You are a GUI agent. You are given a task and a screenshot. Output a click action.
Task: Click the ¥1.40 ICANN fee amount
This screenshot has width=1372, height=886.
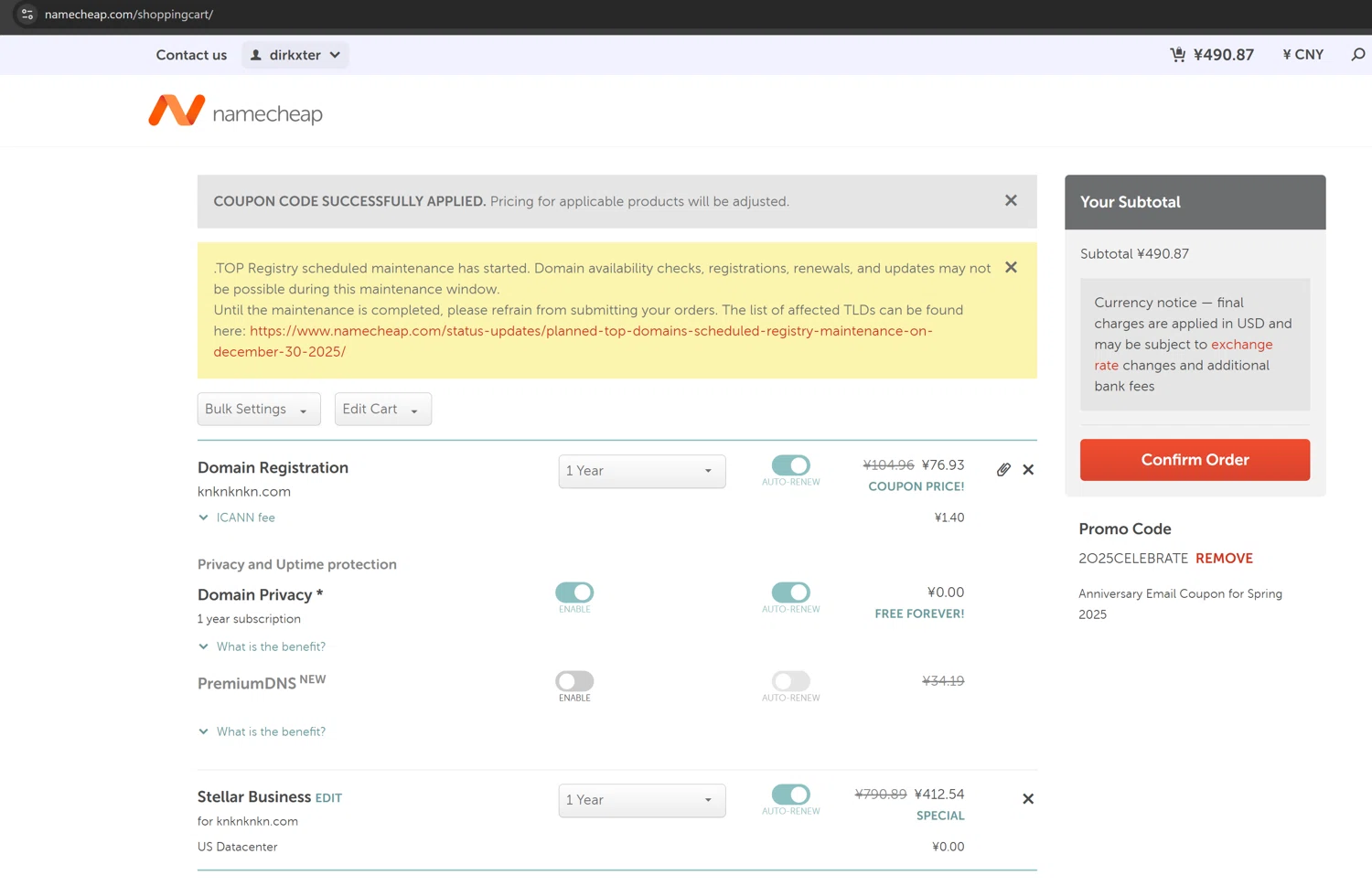(x=949, y=518)
